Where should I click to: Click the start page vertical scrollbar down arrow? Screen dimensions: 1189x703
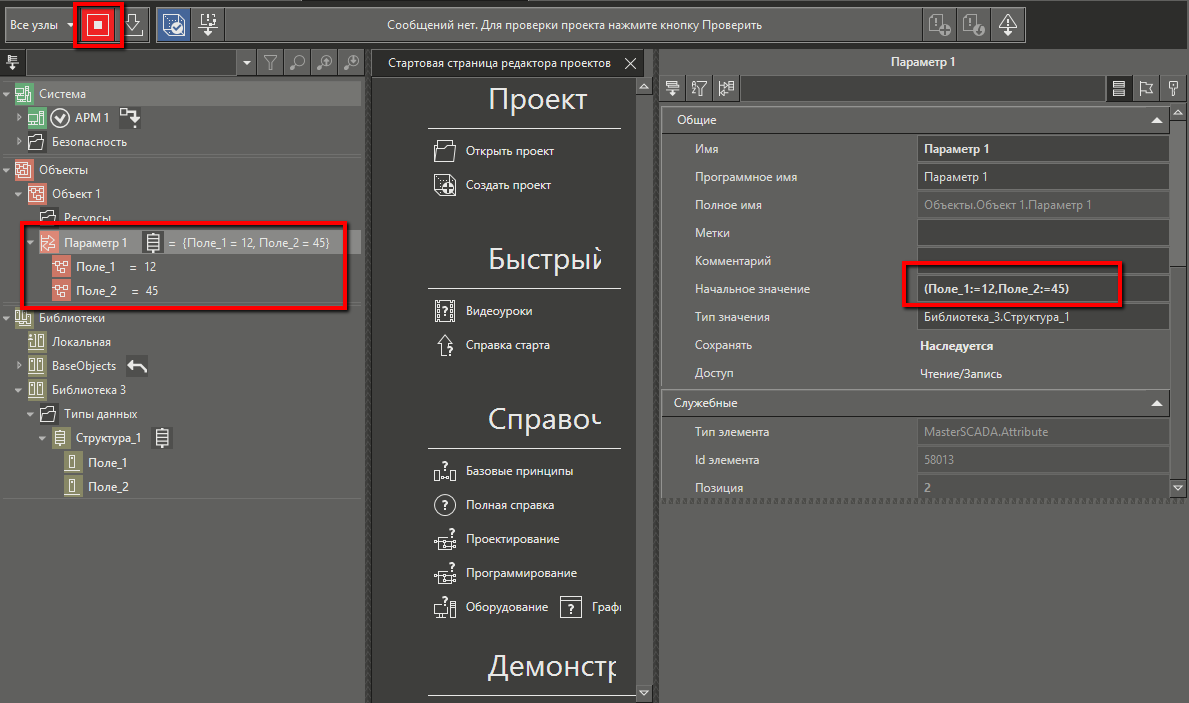pos(645,692)
